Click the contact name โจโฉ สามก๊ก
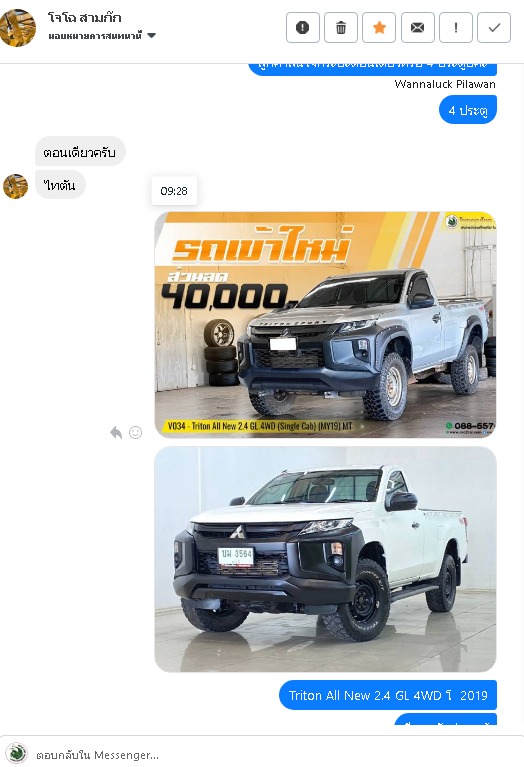 tap(85, 18)
